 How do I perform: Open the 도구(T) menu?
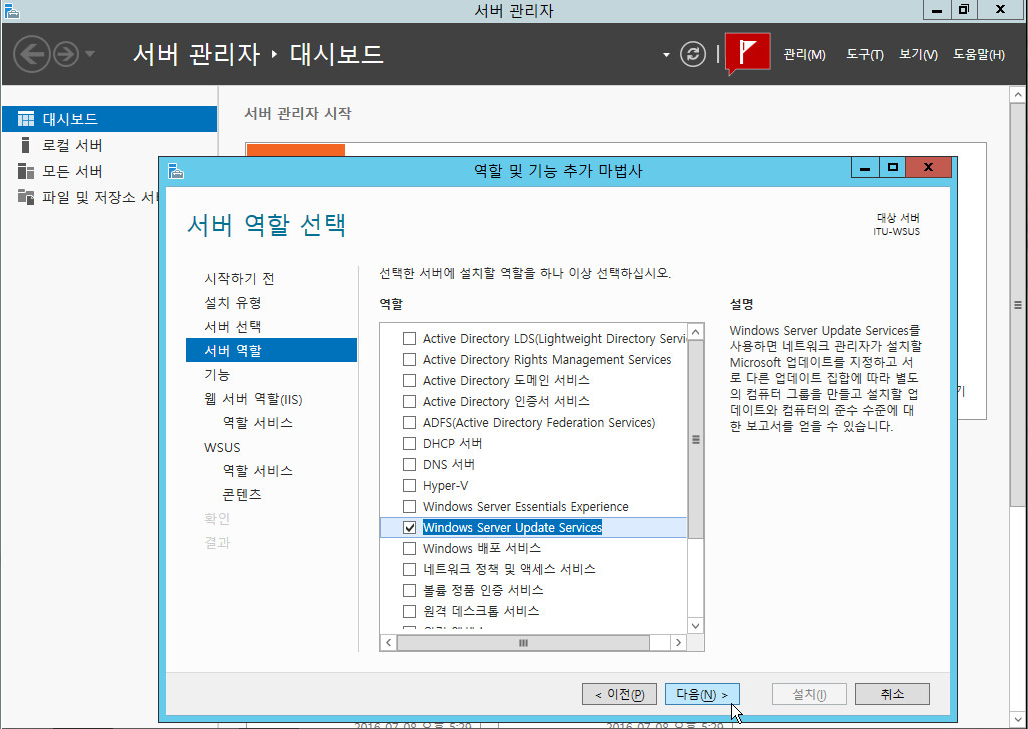coord(864,55)
